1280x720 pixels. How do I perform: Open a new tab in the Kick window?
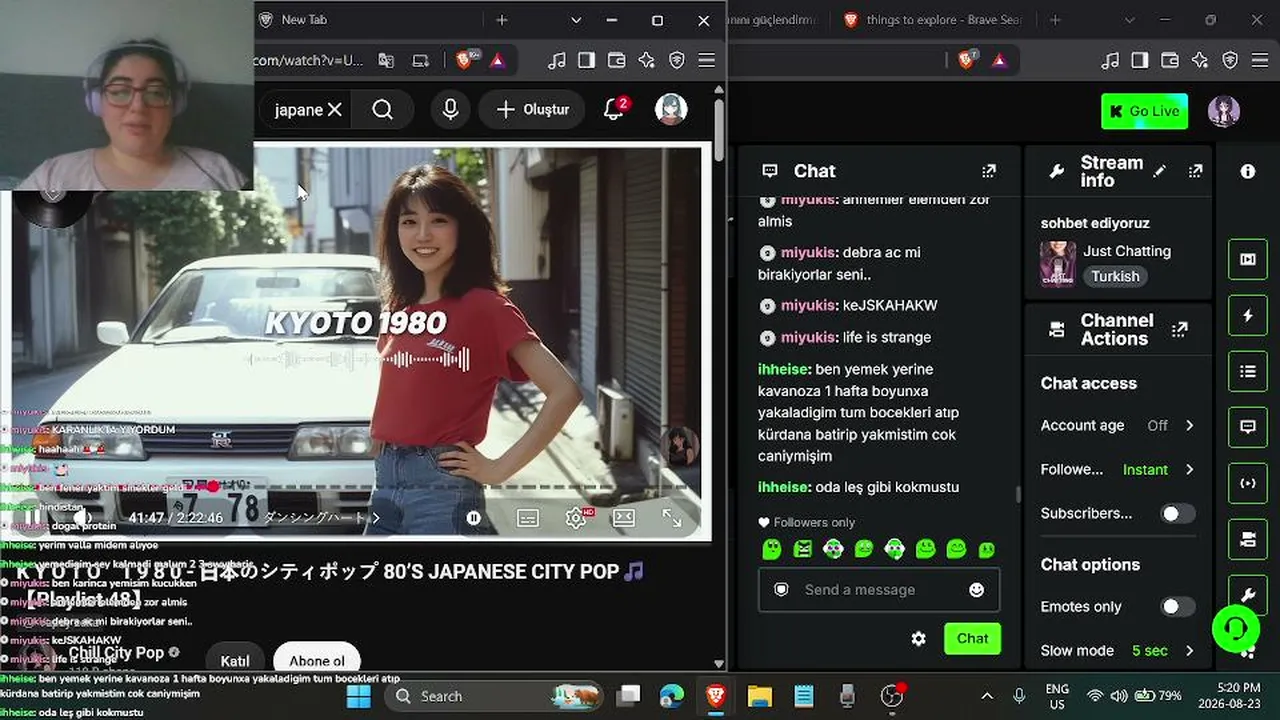click(1055, 20)
